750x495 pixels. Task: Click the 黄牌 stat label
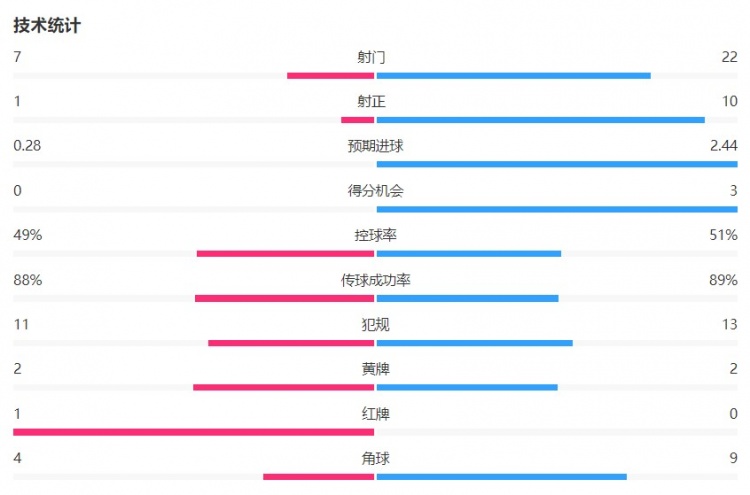point(375,369)
